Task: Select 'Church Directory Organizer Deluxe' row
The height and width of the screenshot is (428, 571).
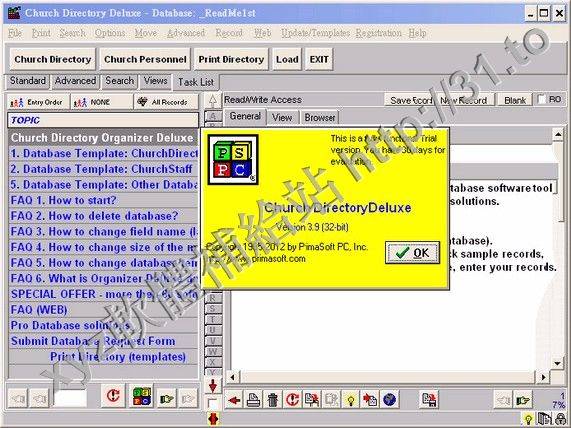Action: point(103,138)
